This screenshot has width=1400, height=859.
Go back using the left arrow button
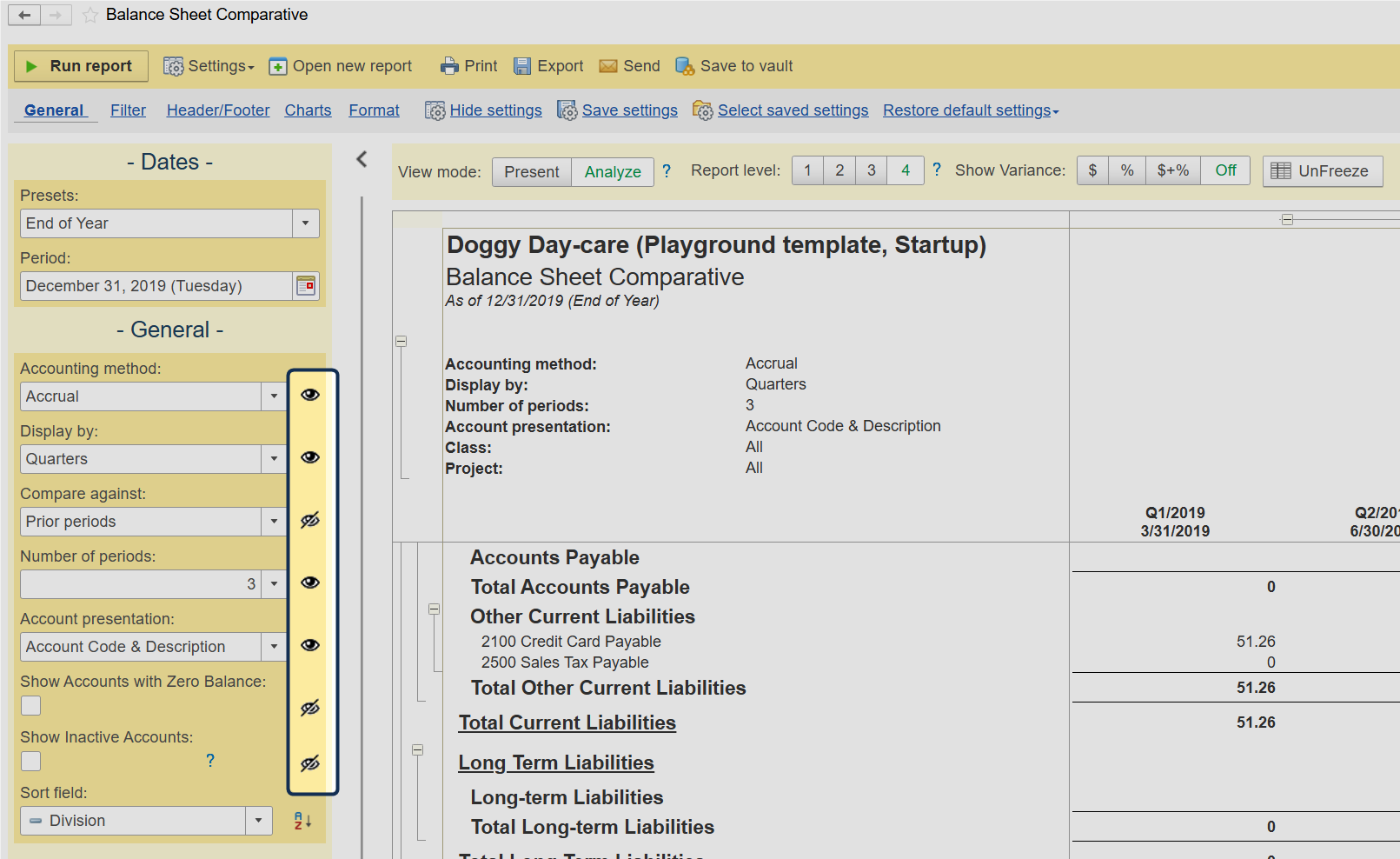pyautogui.click(x=24, y=15)
